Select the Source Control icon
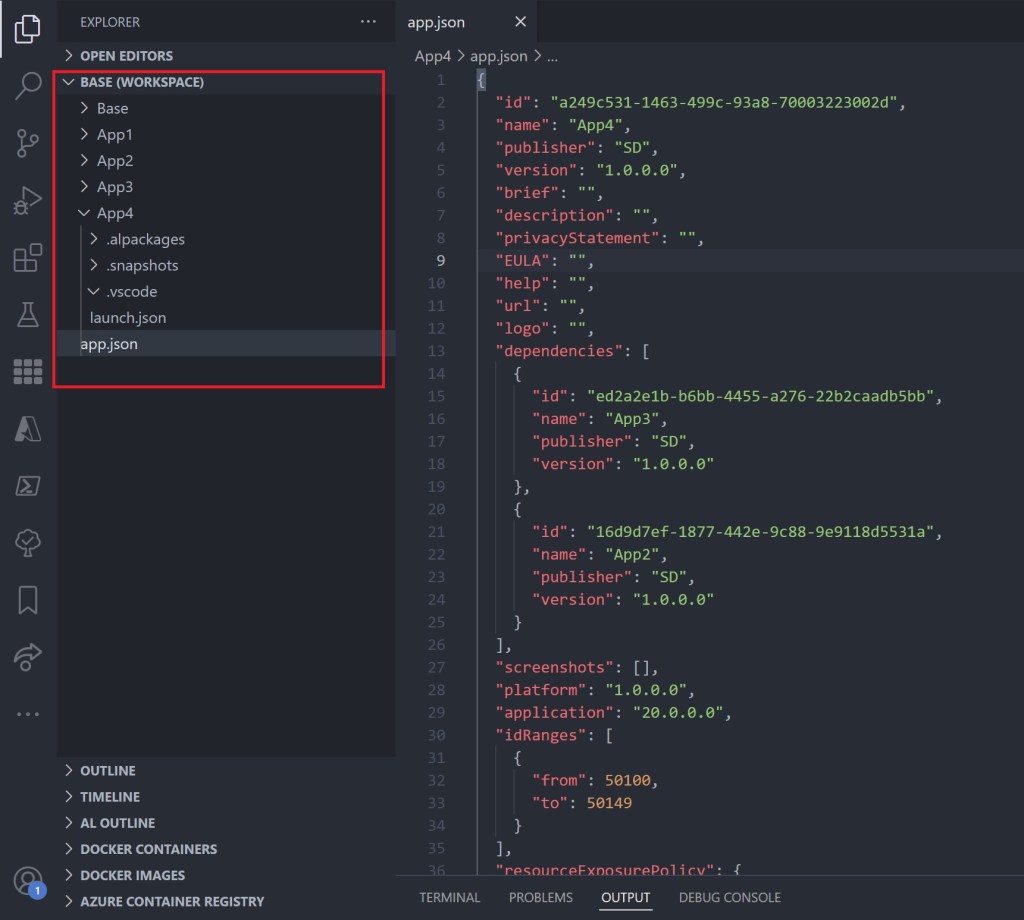The height and width of the screenshot is (920, 1024). 27,143
